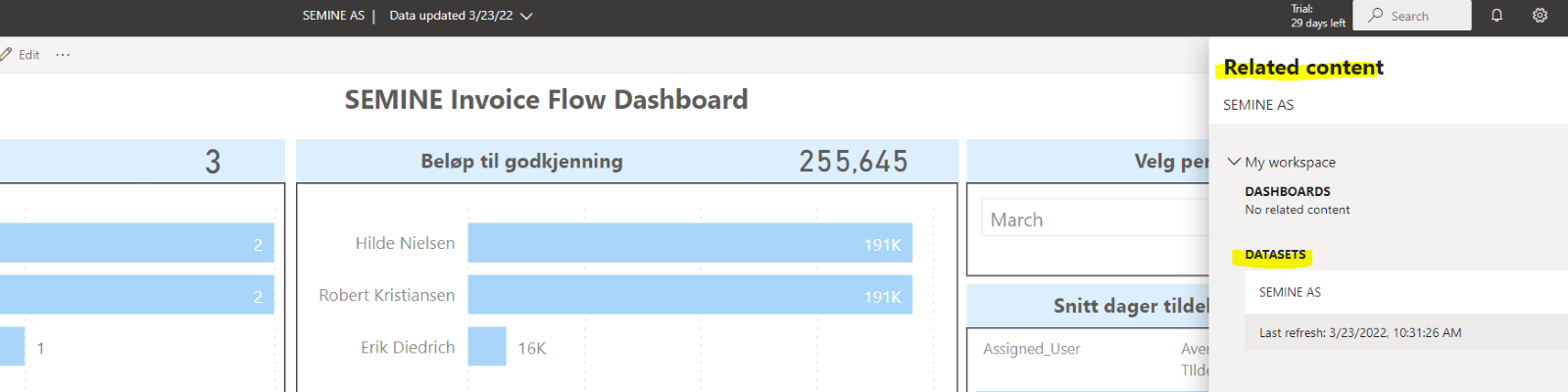
Task: Type in the Search box
Action: pos(1427,16)
